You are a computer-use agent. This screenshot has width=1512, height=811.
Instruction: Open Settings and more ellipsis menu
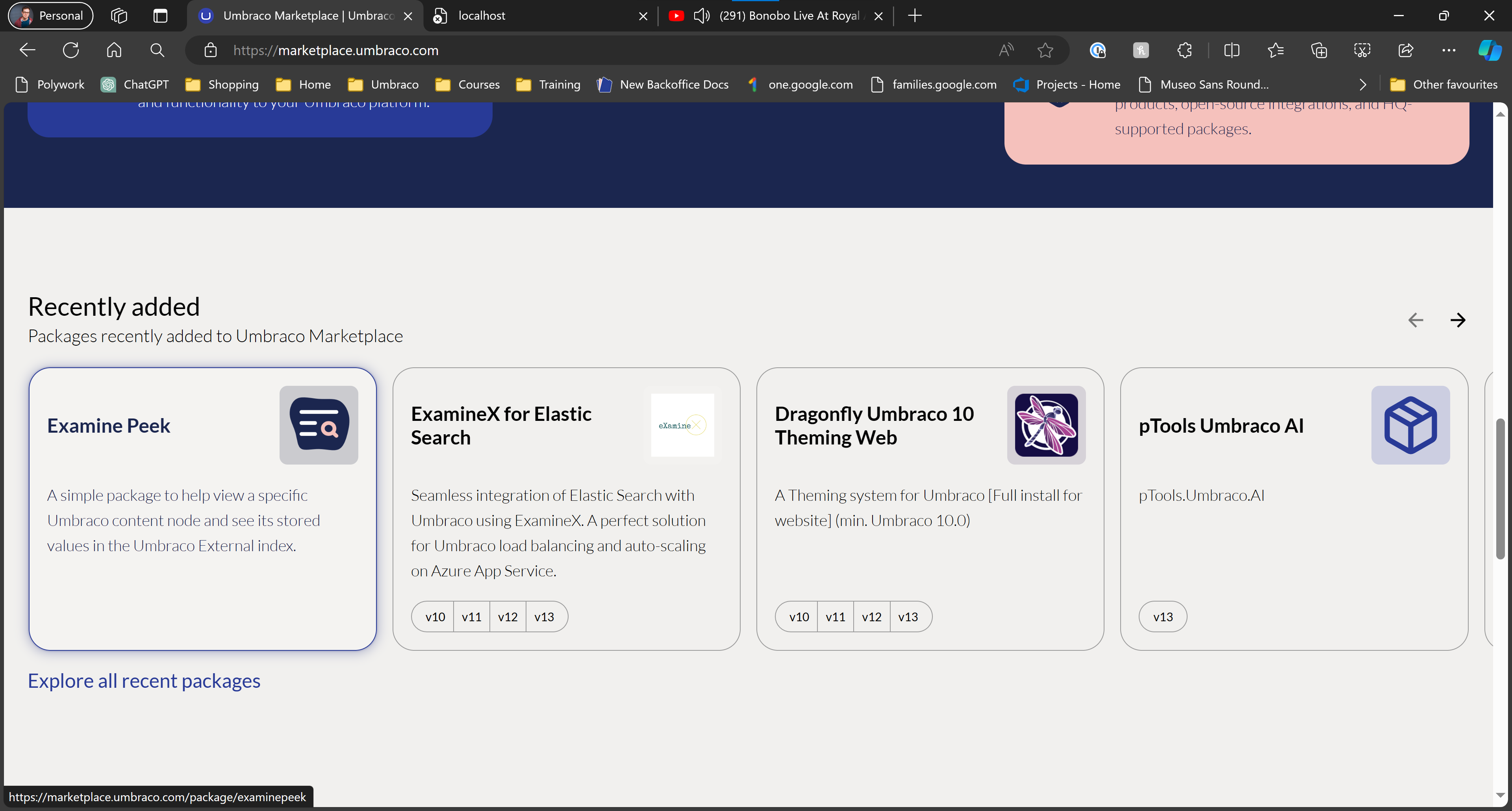tap(1449, 50)
